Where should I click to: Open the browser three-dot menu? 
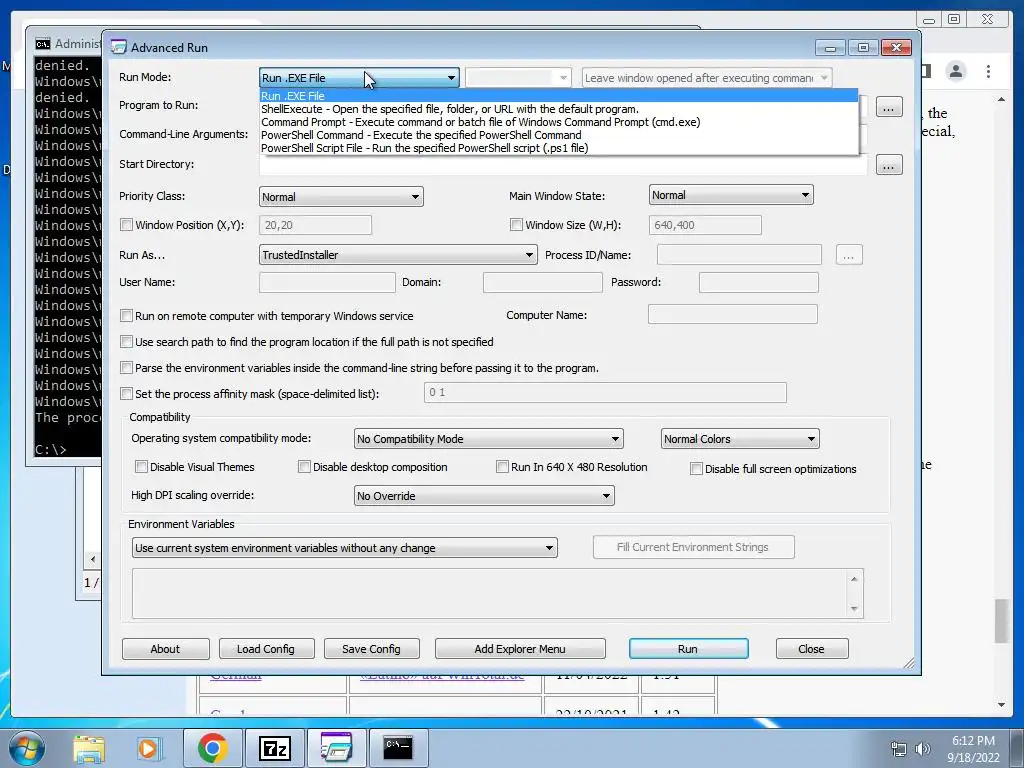(988, 71)
